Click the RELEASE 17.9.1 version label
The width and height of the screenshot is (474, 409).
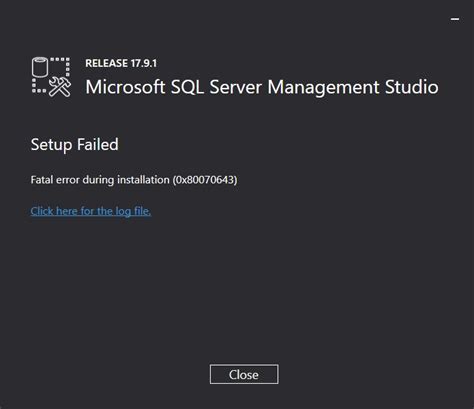click(121, 63)
